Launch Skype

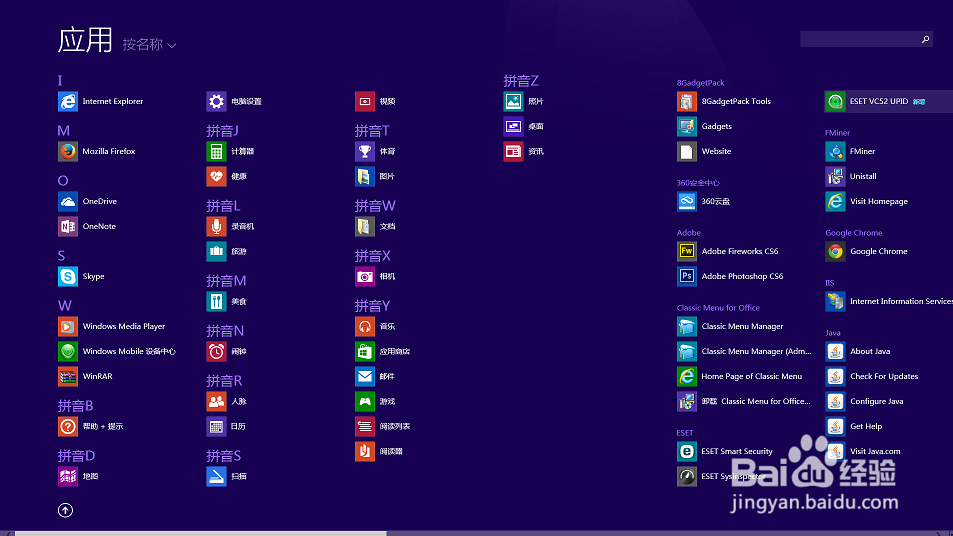[x=81, y=277]
